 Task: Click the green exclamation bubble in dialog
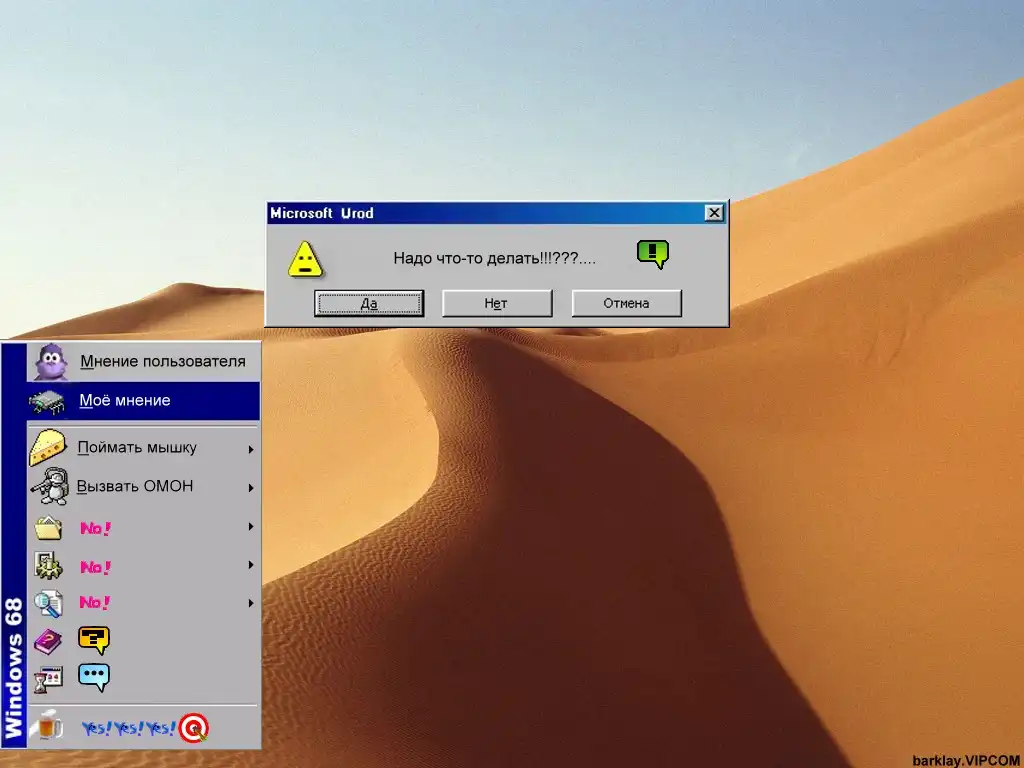coord(652,254)
